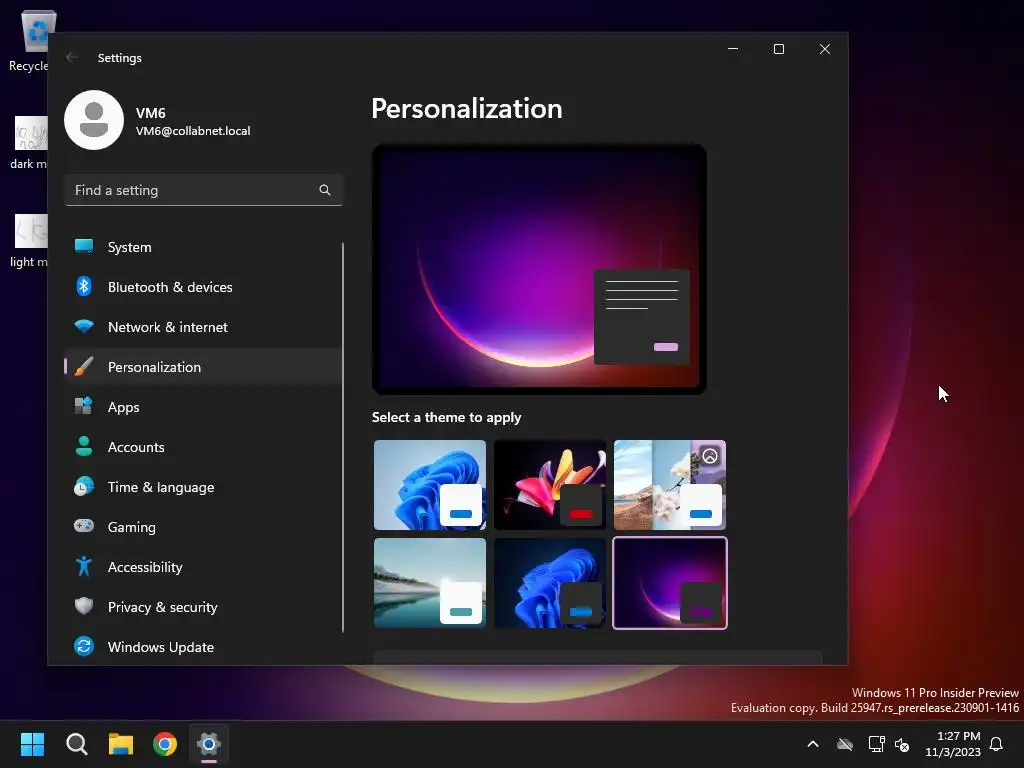Click the Network wifi icon in sidebar

[x=84, y=327]
